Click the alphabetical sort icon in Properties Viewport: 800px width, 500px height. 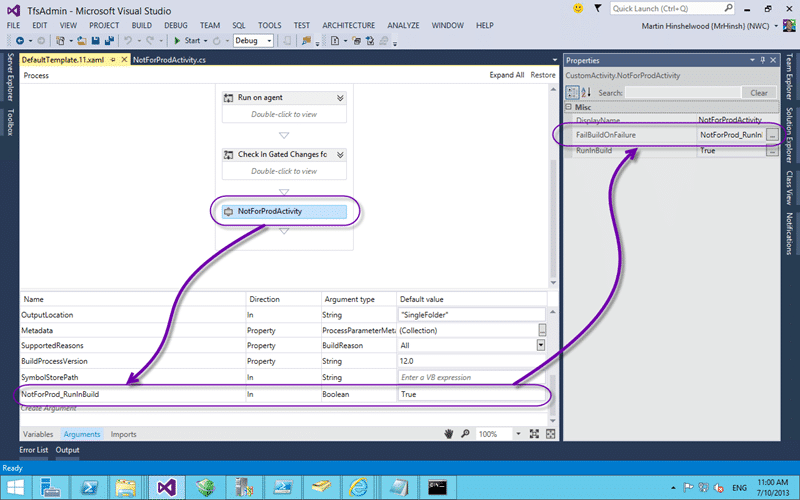pyautogui.click(x=586, y=92)
